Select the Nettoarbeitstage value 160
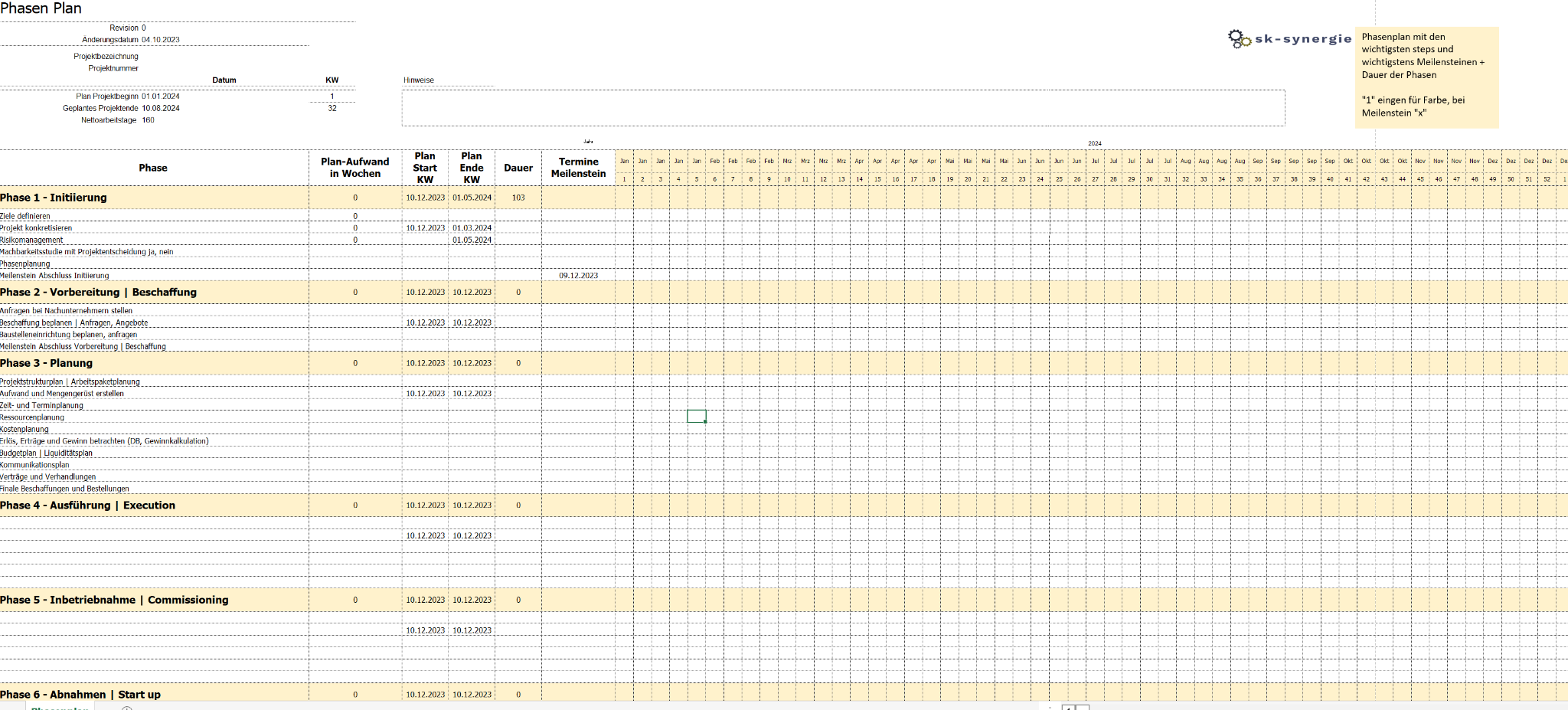1568x710 pixels. point(149,120)
